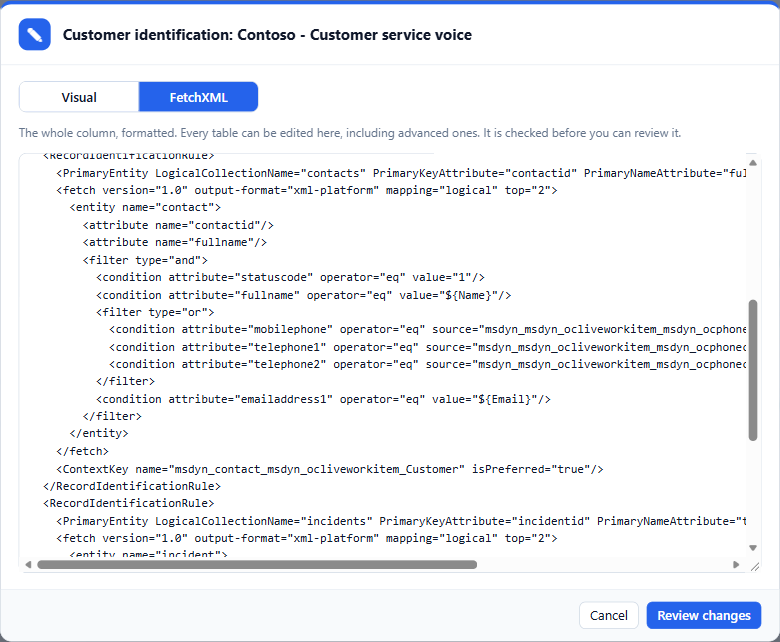
Task: Click the blue pencil edit icon
Action: pyautogui.click(x=34, y=34)
